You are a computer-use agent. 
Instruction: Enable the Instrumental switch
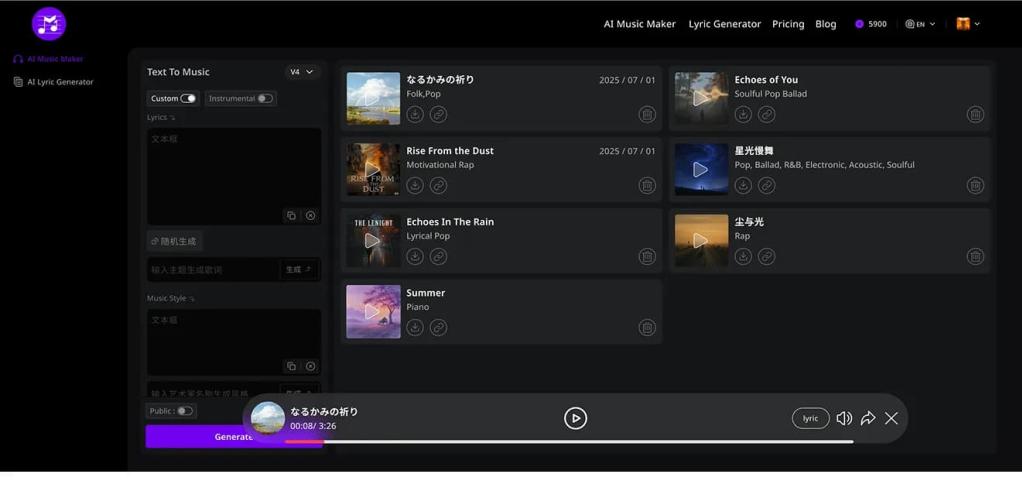pyautogui.click(x=264, y=99)
